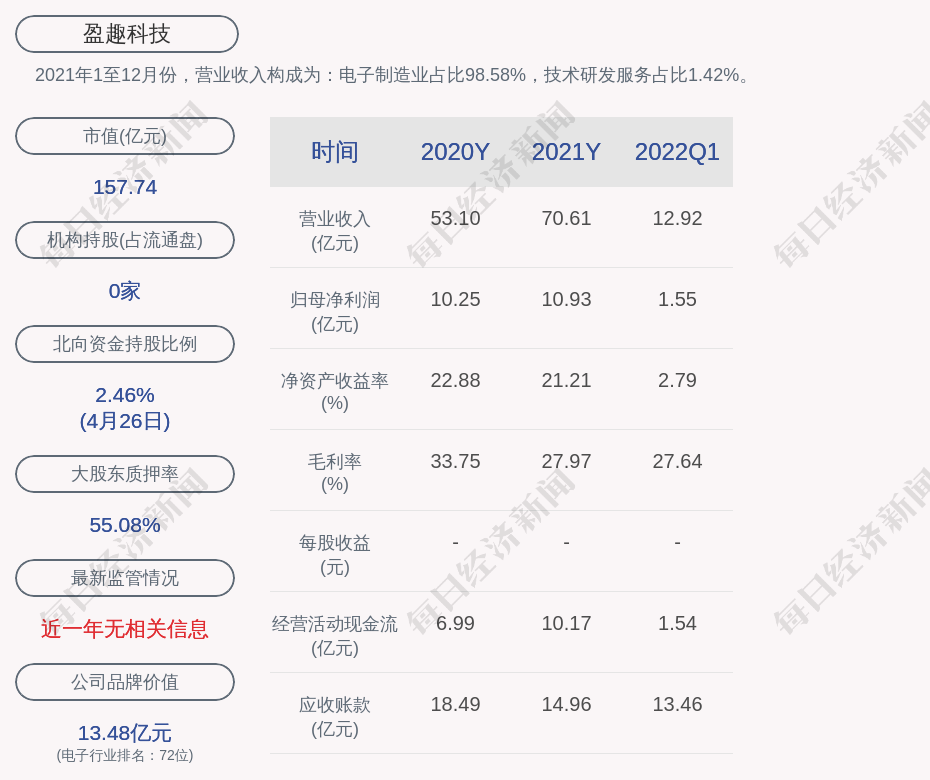930x780 pixels.
Task: Select the 2022Q1 column header
Action: tap(677, 152)
